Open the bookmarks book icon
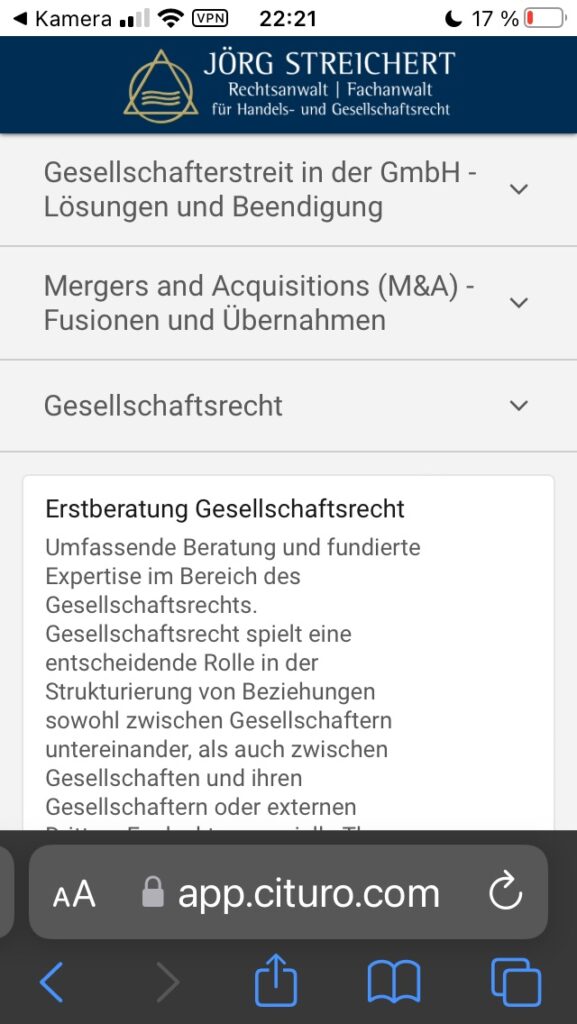This screenshot has width=577, height=1024. 394,982
